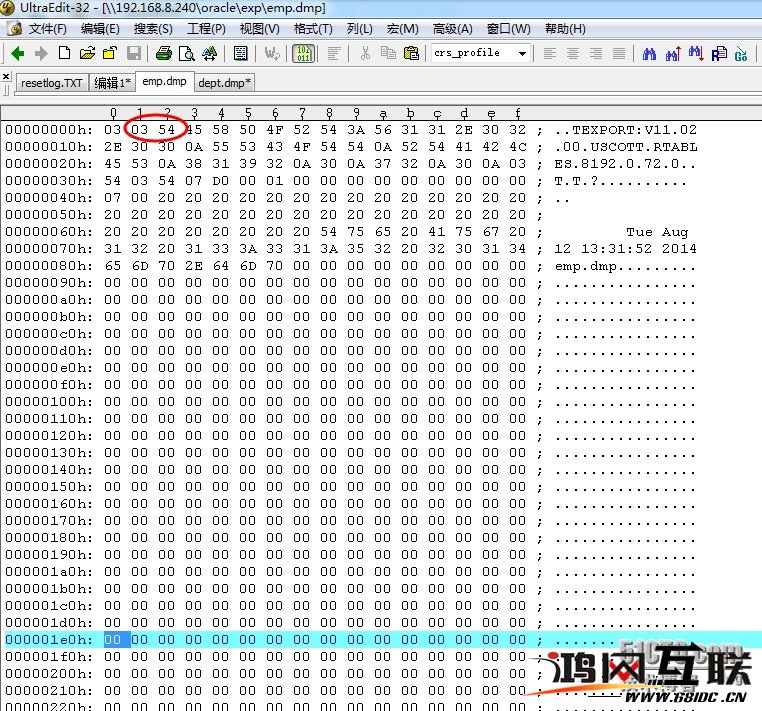Open the 编辑(E) menu
Viewport: 762px width, 711px height.
(x=100, y=29)
